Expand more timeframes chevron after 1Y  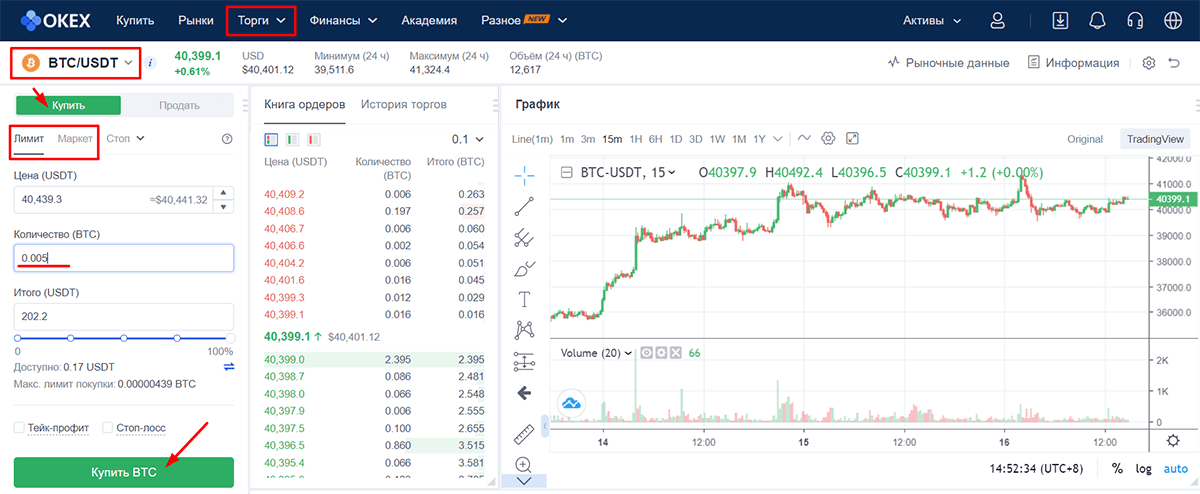[777, 138]
